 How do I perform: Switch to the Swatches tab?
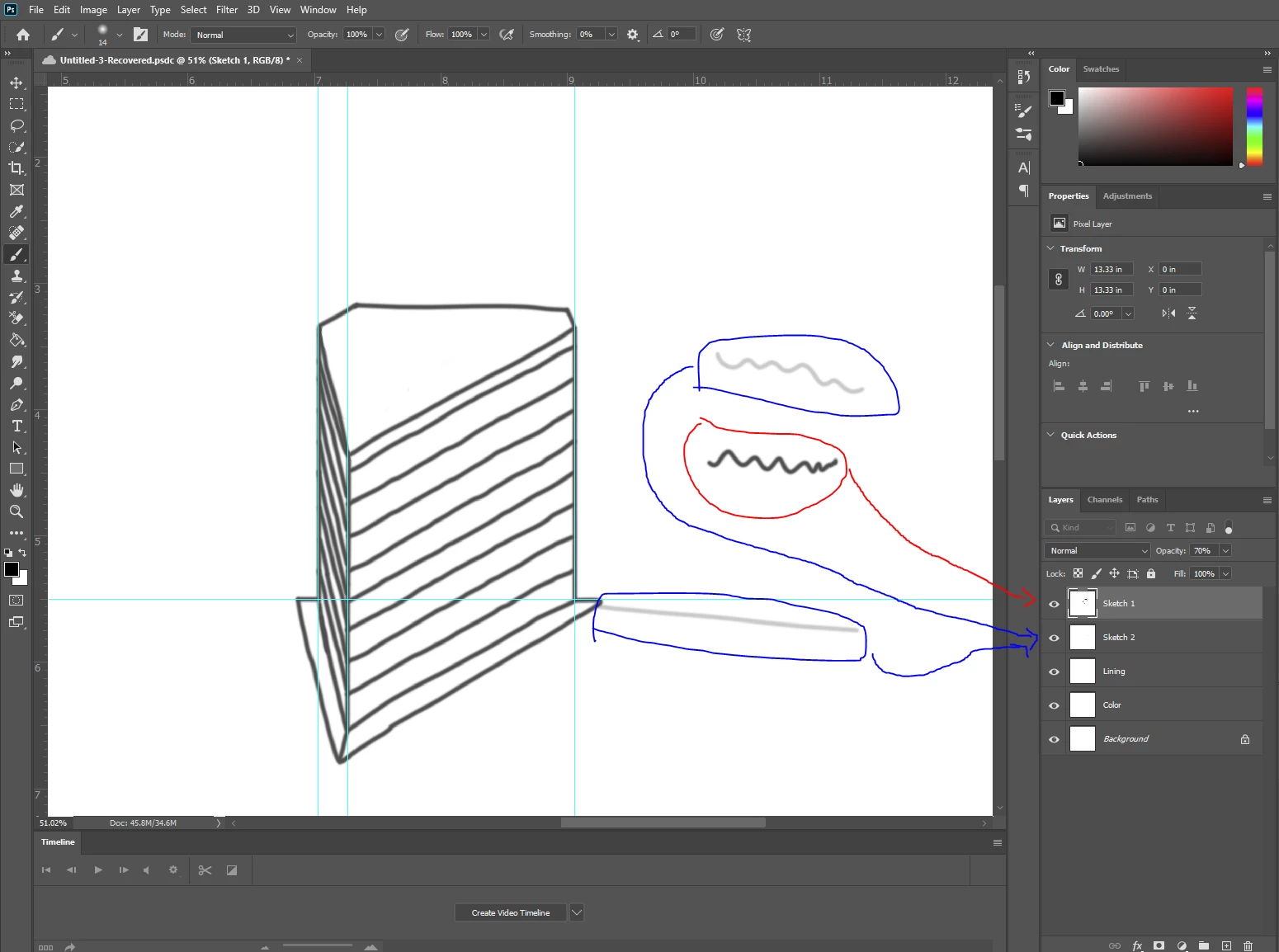pyautogui.click(x=1101, y=69)
